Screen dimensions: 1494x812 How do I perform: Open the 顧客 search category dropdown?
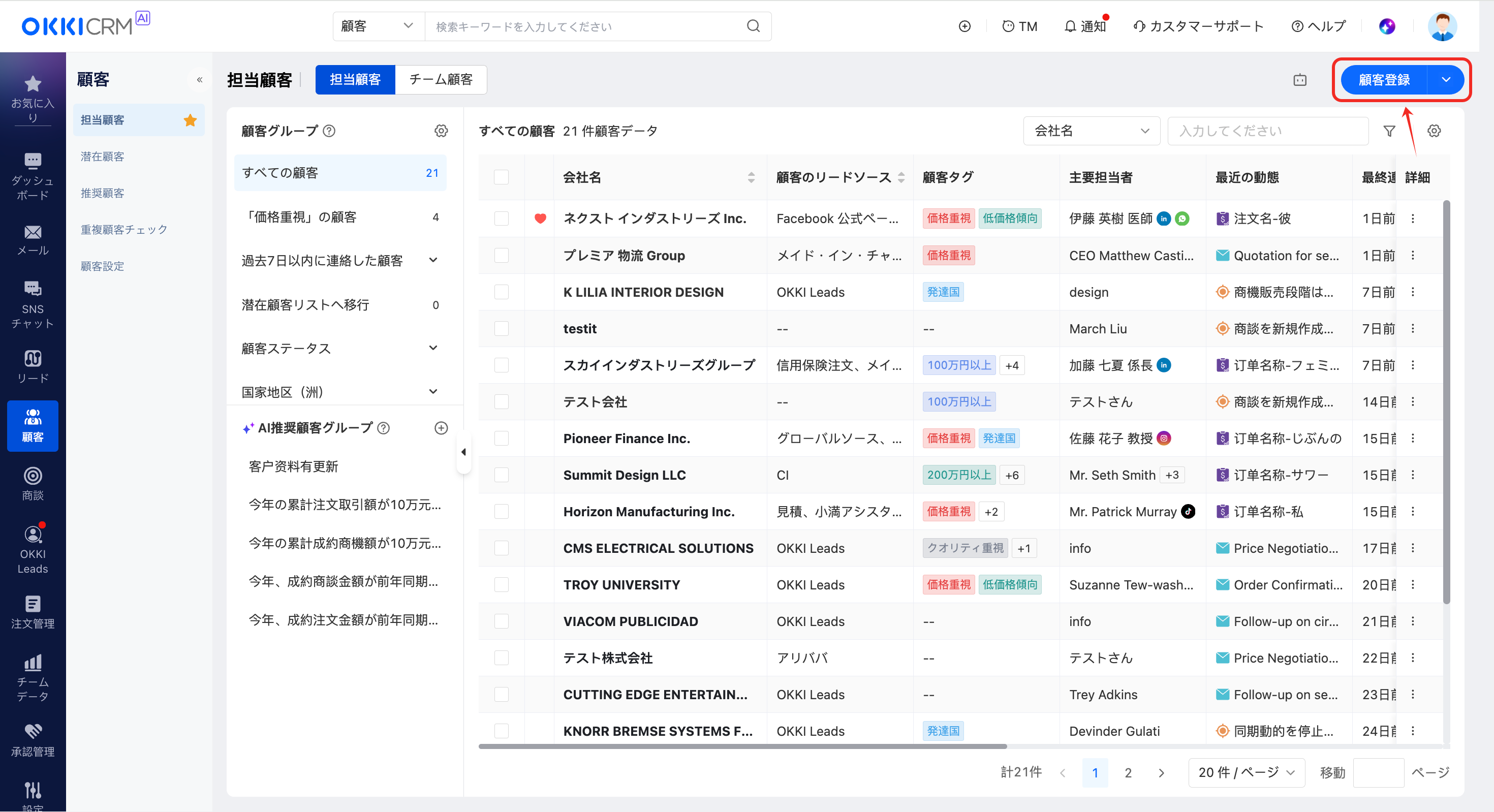[379, 26]
